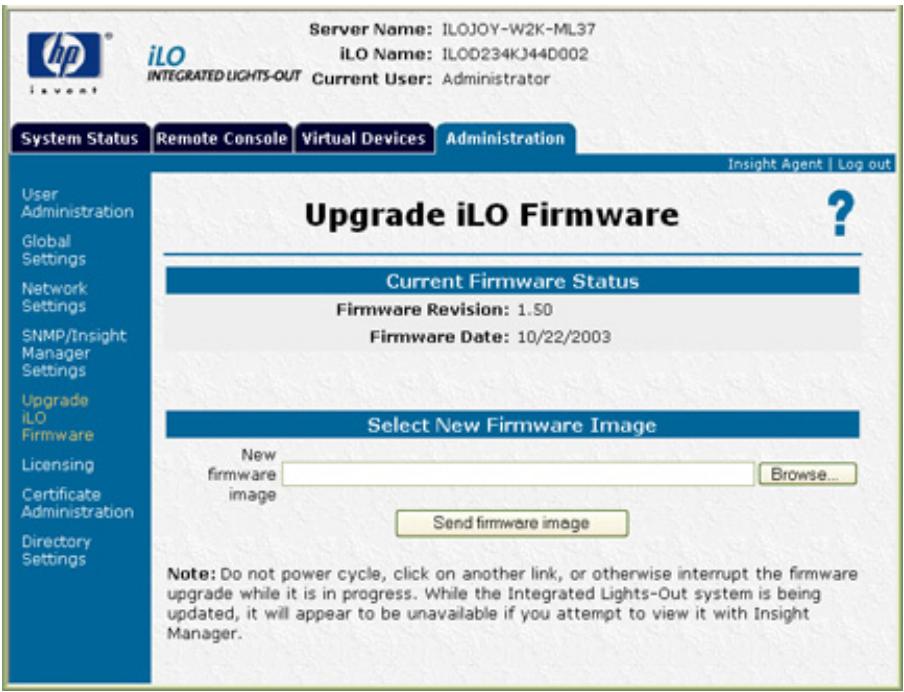The image size is (904, 692).
Task: Click the New firmware image input field
Action: [518, 474]
